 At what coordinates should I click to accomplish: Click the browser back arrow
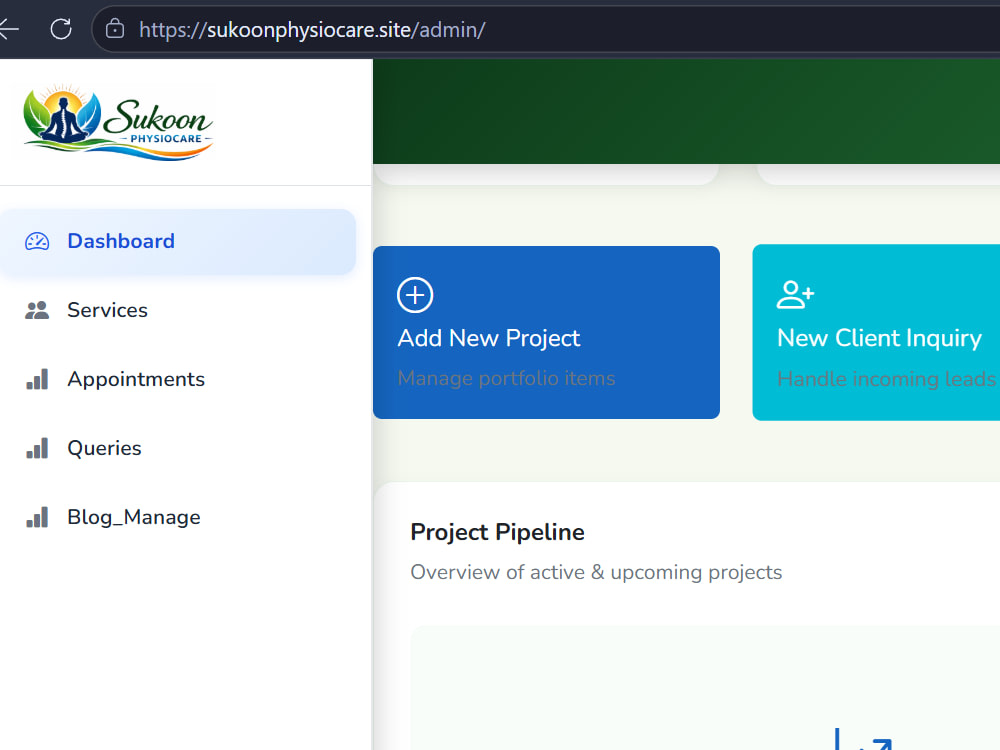point(9,29)
